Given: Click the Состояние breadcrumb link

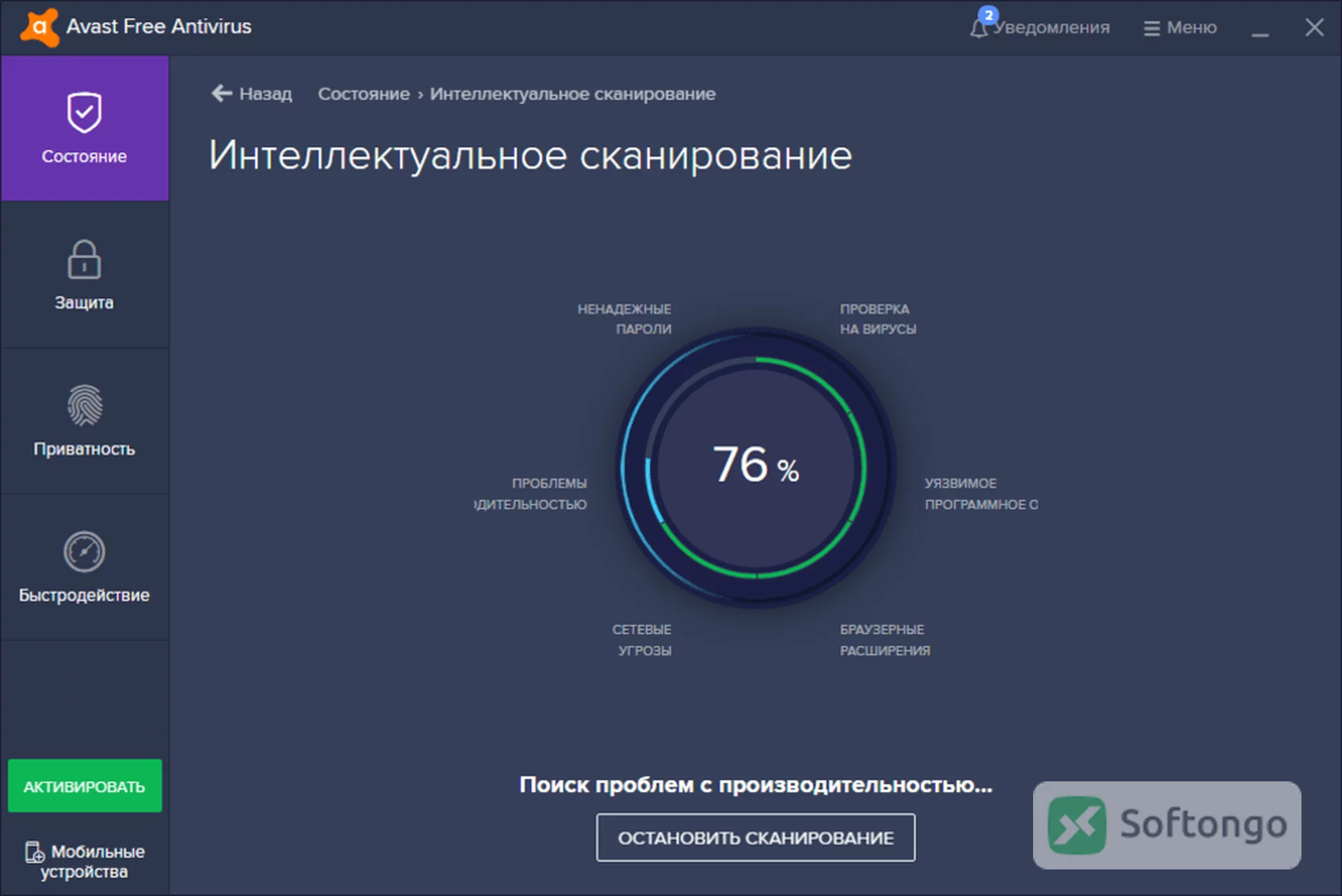Looking at the screenshot, I should coord(363,94).
